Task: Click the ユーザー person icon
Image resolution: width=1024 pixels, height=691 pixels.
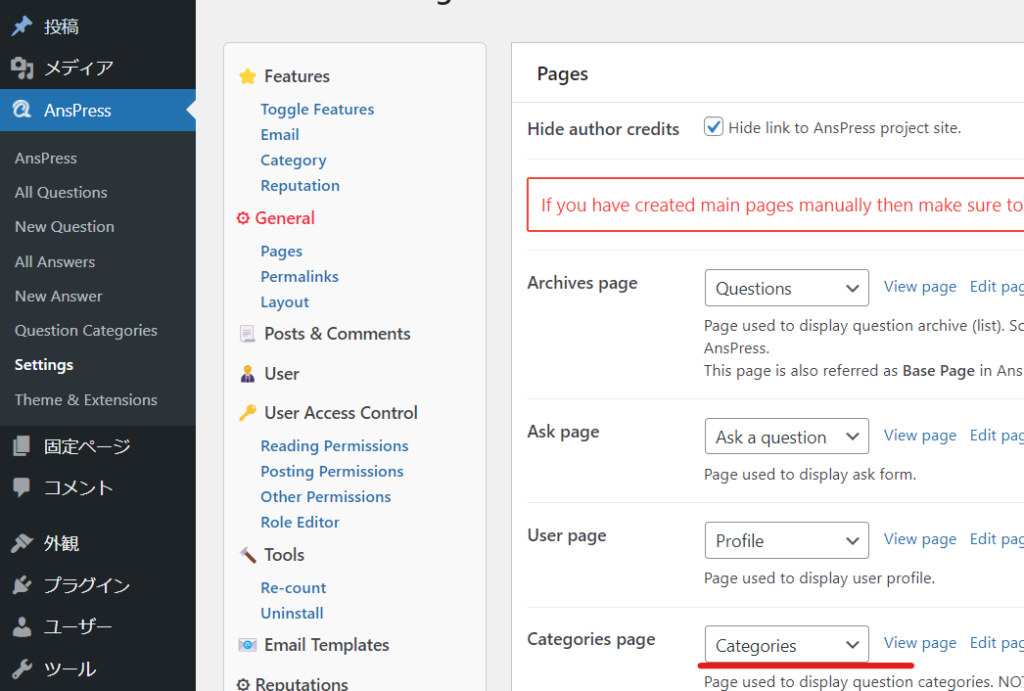Action: (21, 627)
